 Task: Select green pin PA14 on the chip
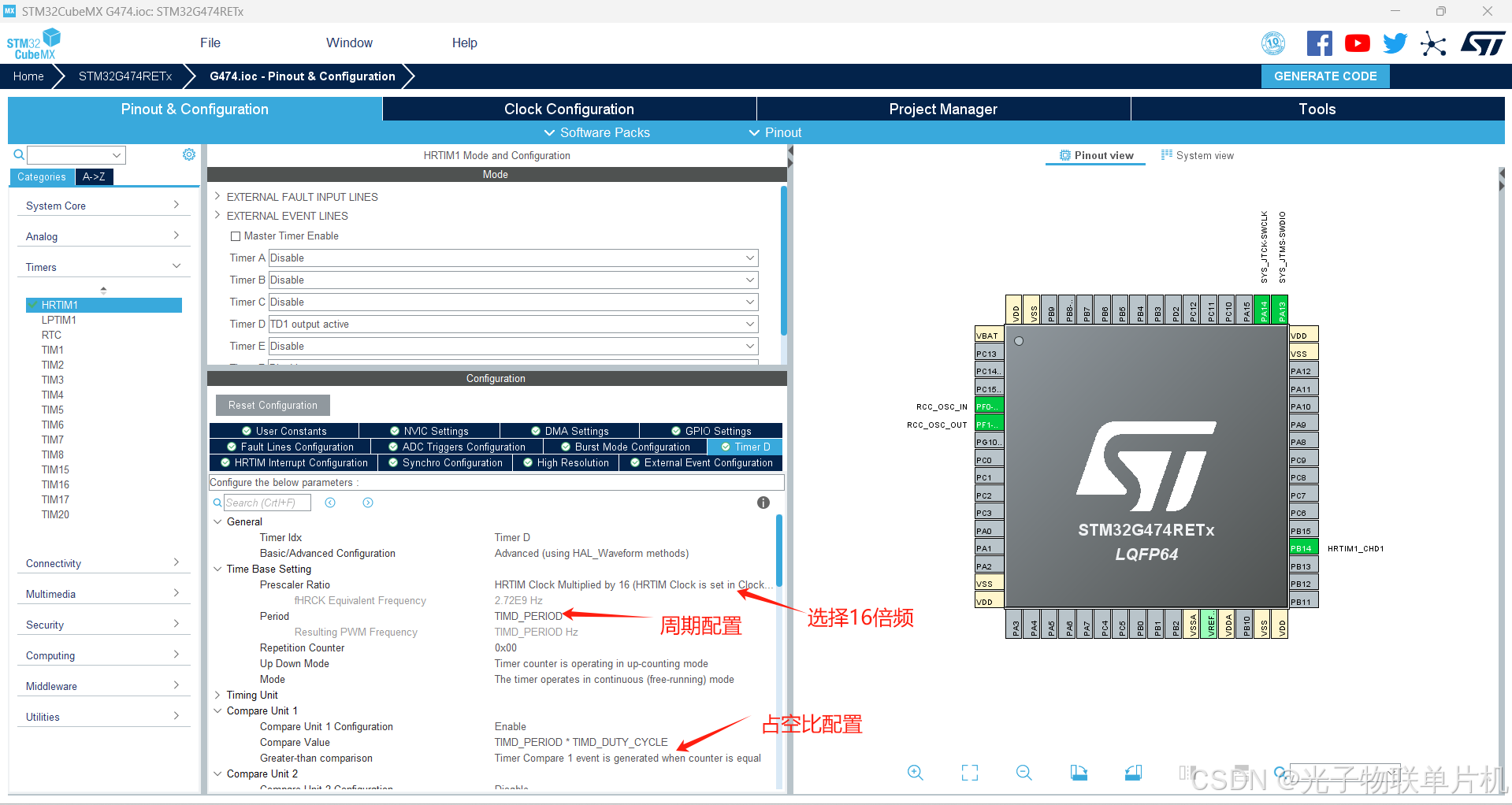[1264, 310]
